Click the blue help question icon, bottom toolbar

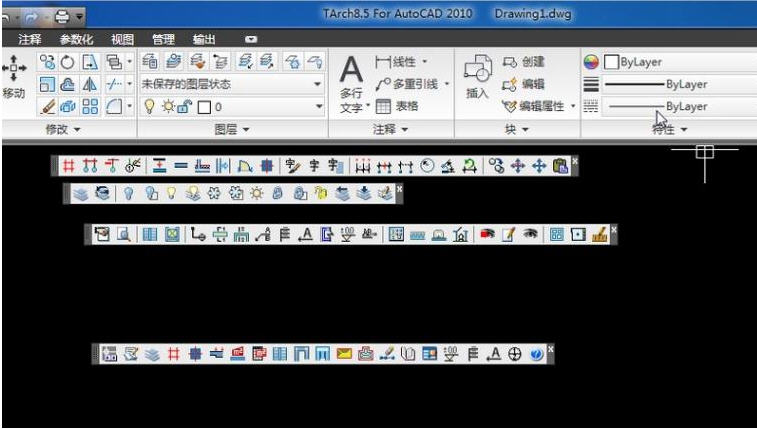click(x=536, y=354)
